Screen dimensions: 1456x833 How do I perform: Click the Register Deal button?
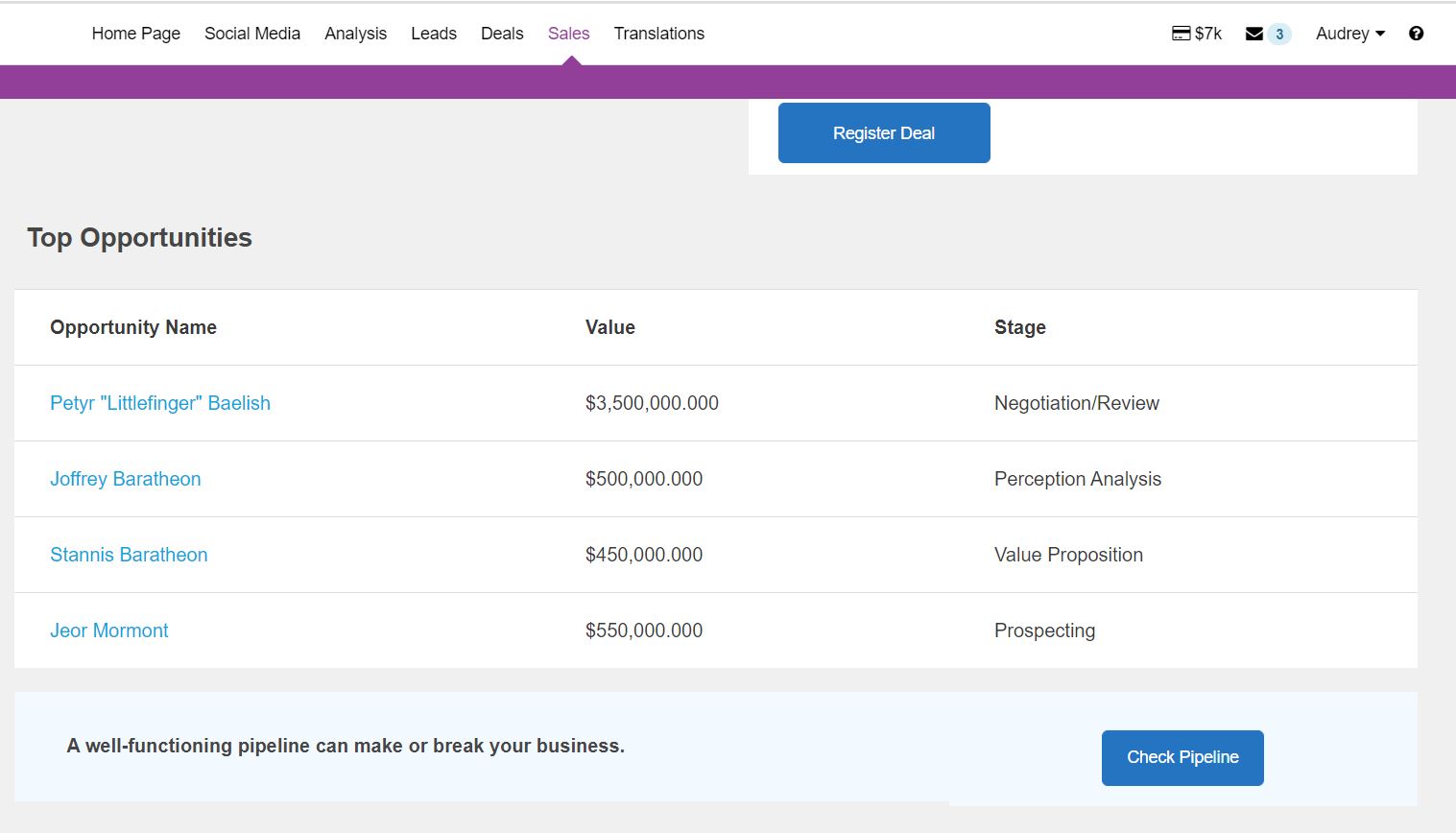coord(883,132)
